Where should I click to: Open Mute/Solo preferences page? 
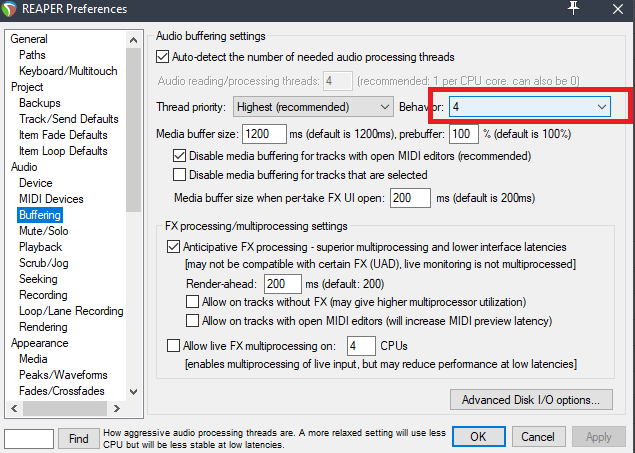point(44,231)
